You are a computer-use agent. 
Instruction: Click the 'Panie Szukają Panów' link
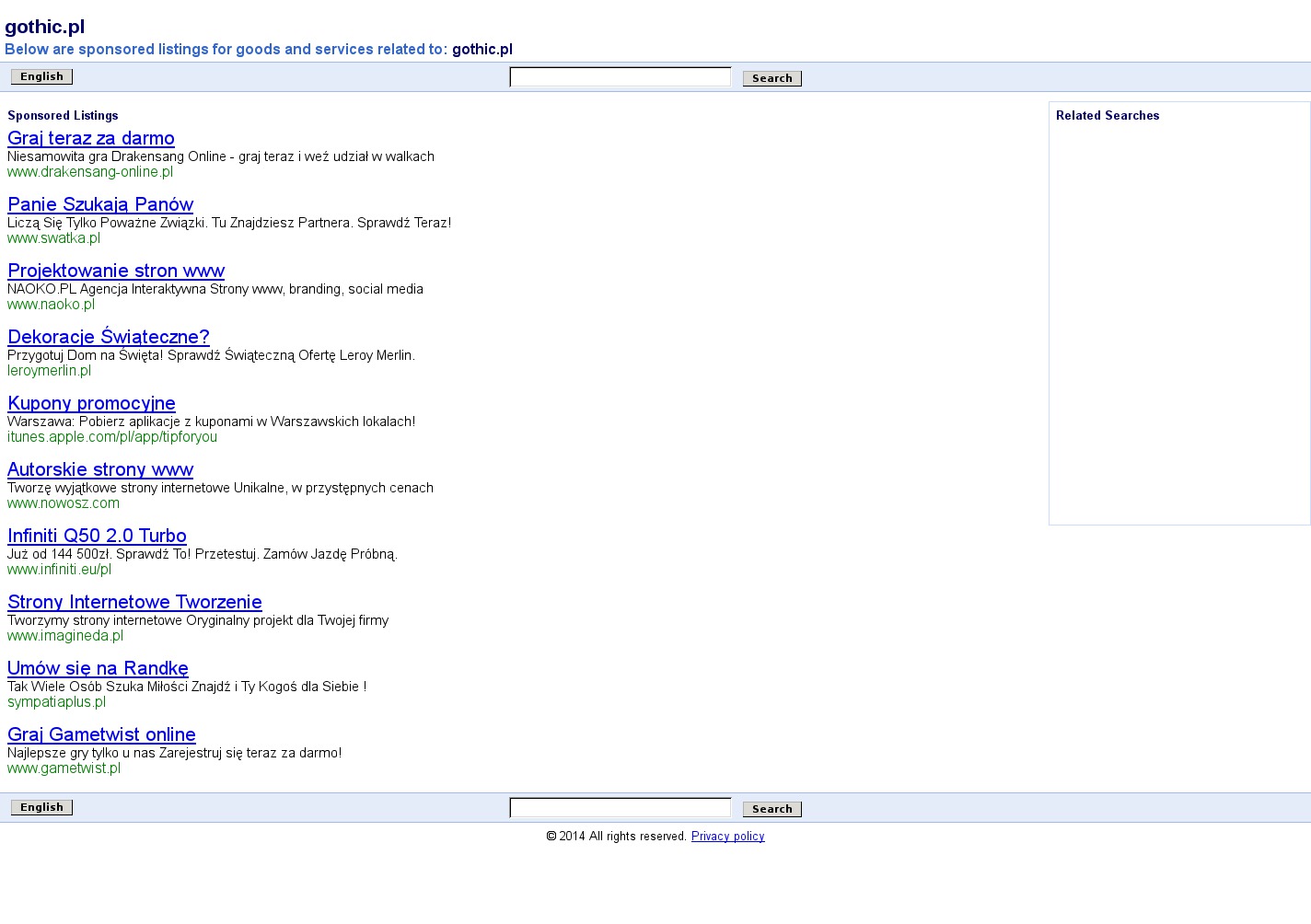(x=100, y=205)
